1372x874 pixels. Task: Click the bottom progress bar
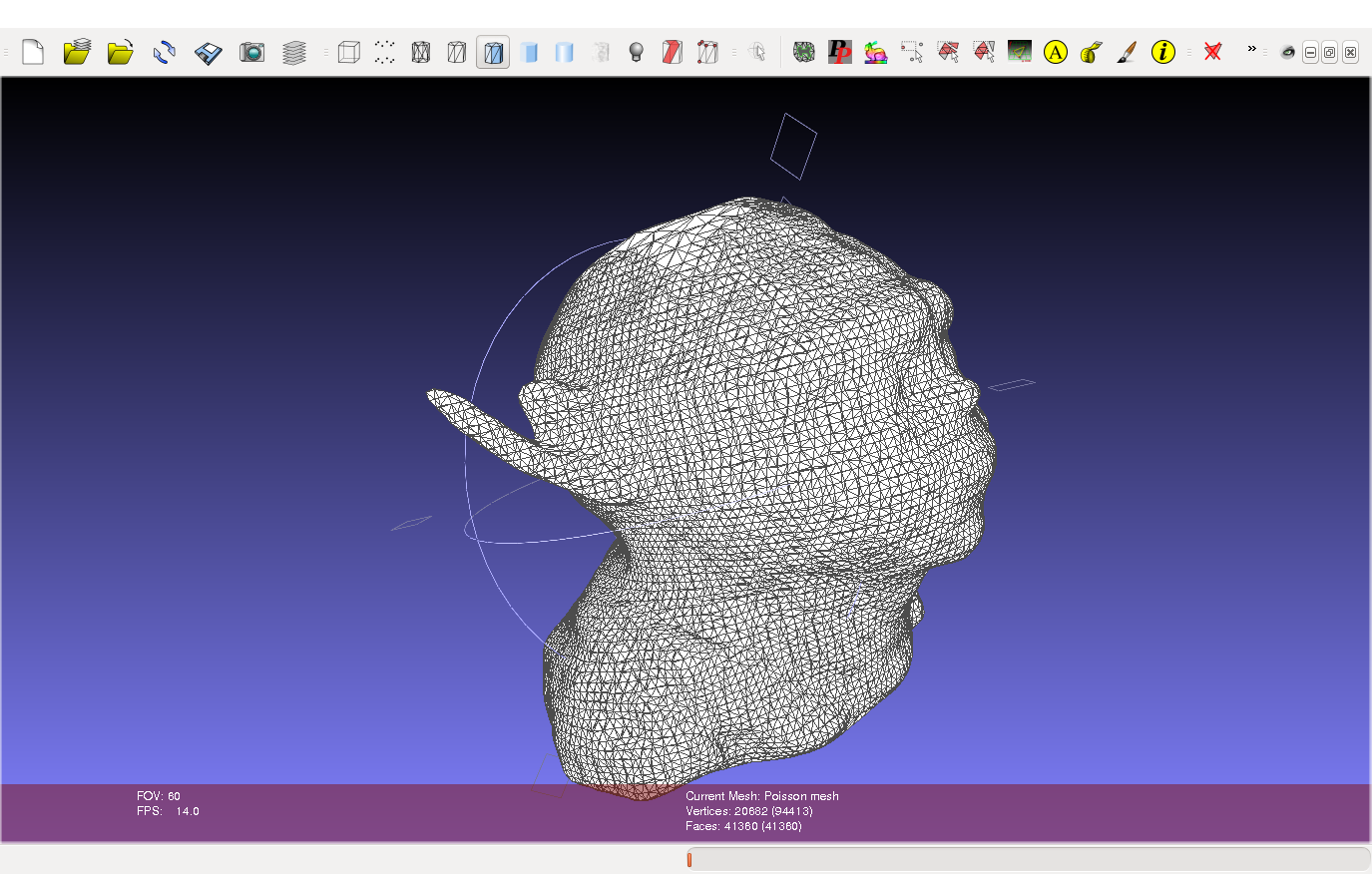tap(1028, 859)
